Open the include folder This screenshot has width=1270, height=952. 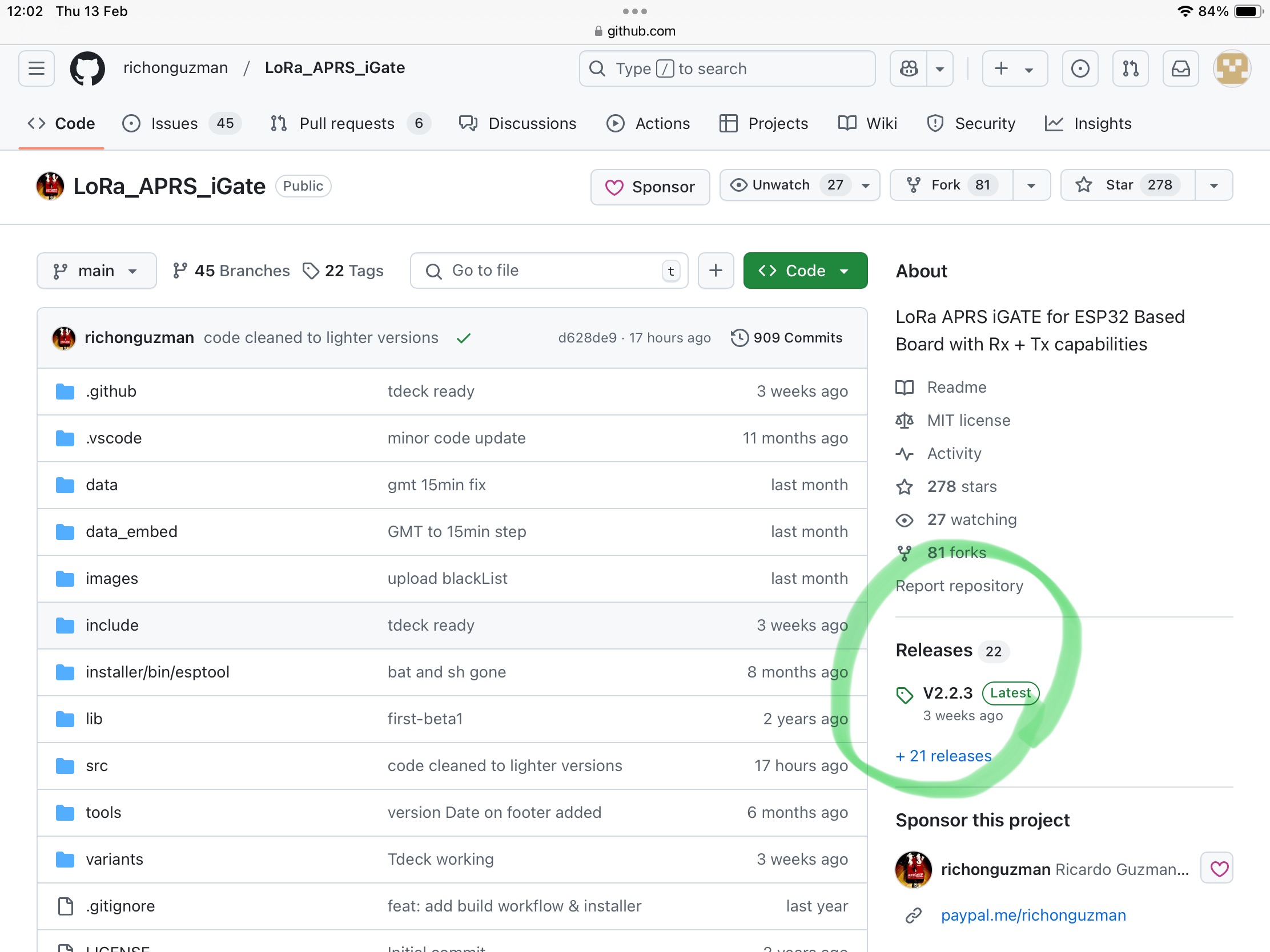pyautogui.click(x=112, y=625)
